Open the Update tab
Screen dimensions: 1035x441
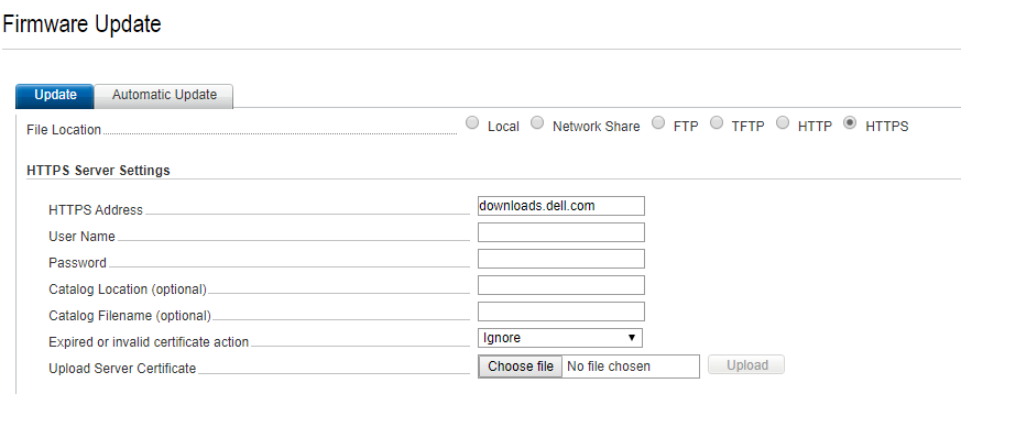[x=55, y=95]
